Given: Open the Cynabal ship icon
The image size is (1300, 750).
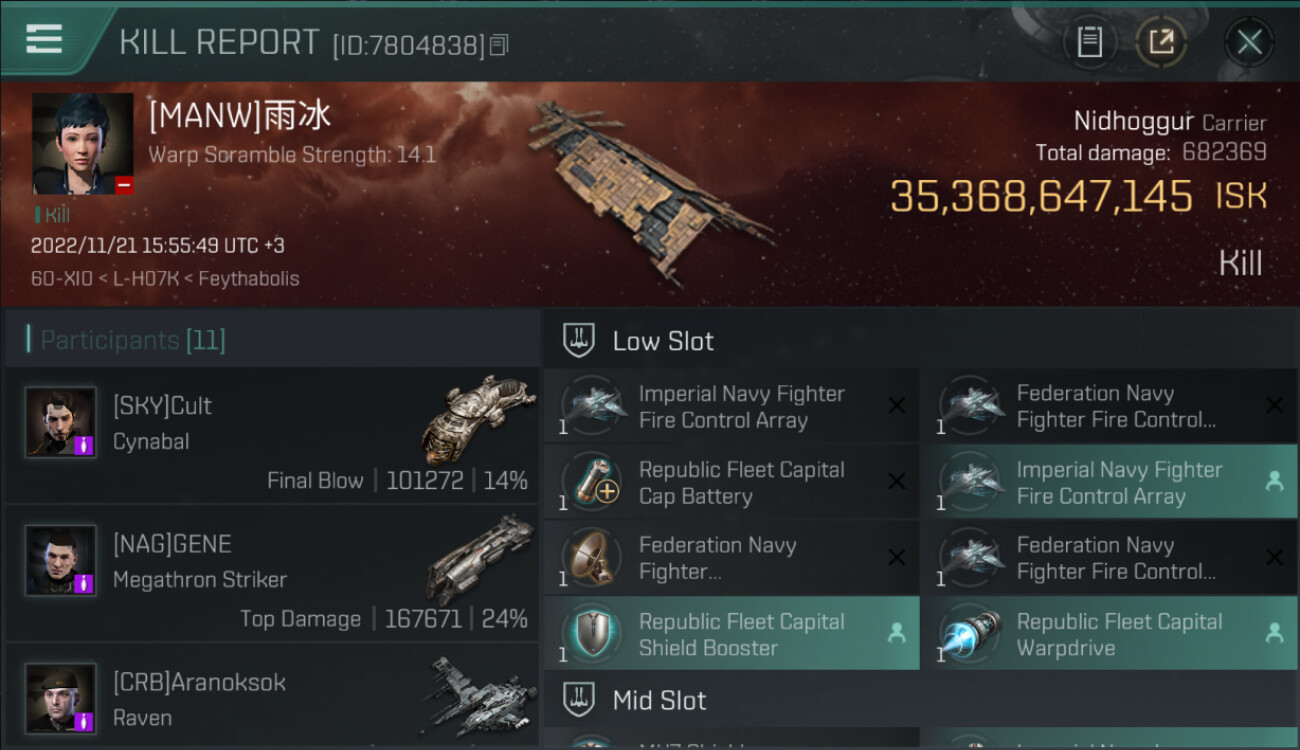Looking at the screenshot, I should tap(473, 419).
